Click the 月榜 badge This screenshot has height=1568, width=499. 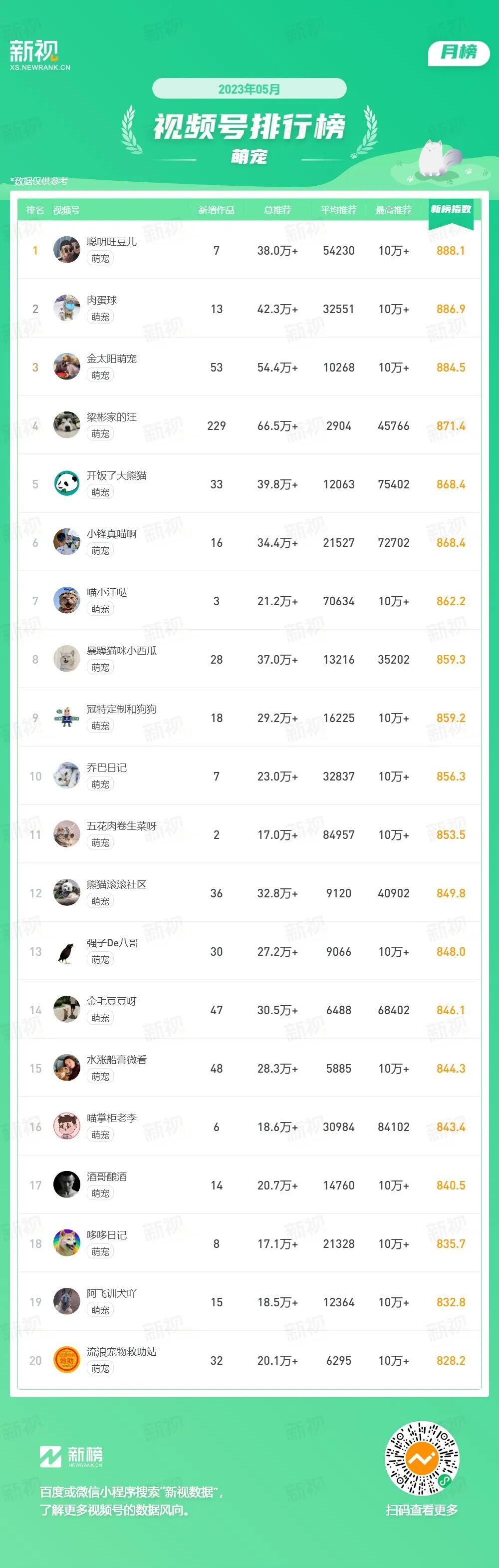click(x=458, y=53)
